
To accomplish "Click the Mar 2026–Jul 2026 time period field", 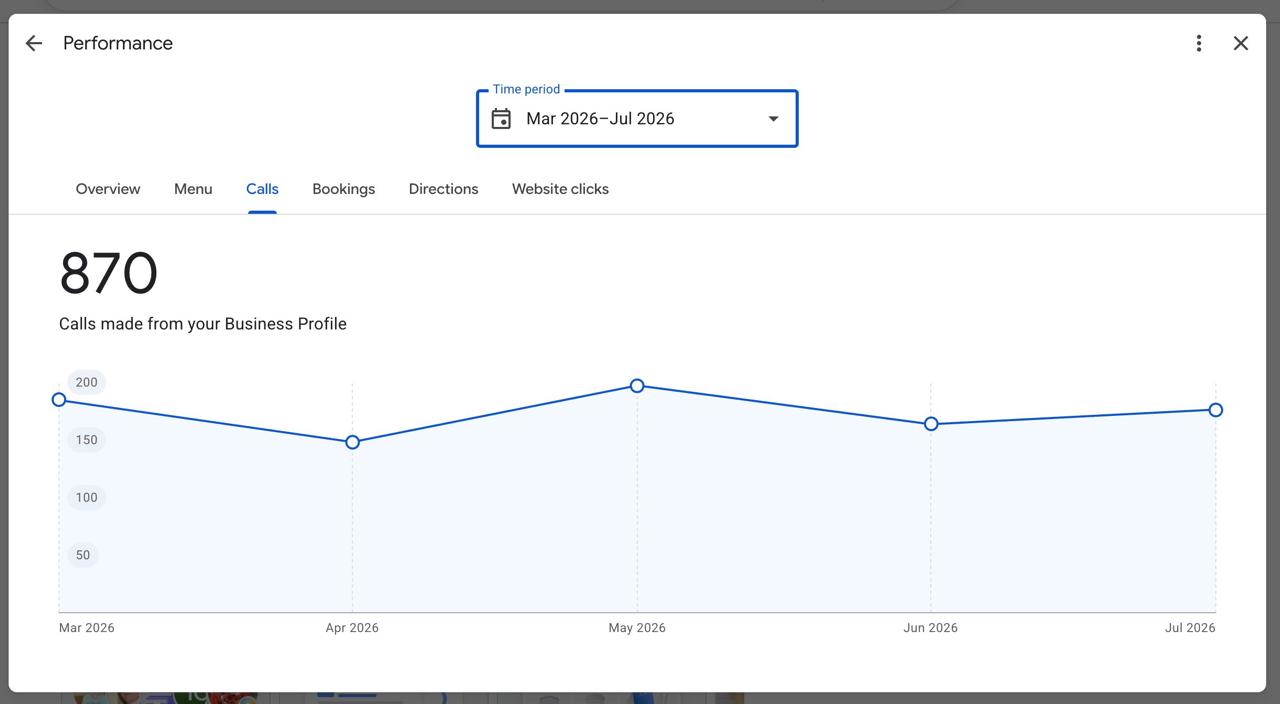I will 637,118.
